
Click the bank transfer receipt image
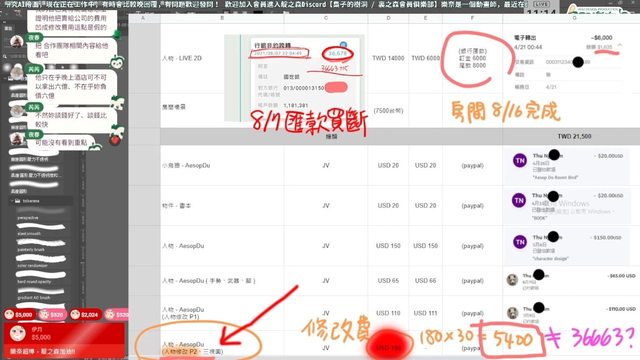coord(294,78)
